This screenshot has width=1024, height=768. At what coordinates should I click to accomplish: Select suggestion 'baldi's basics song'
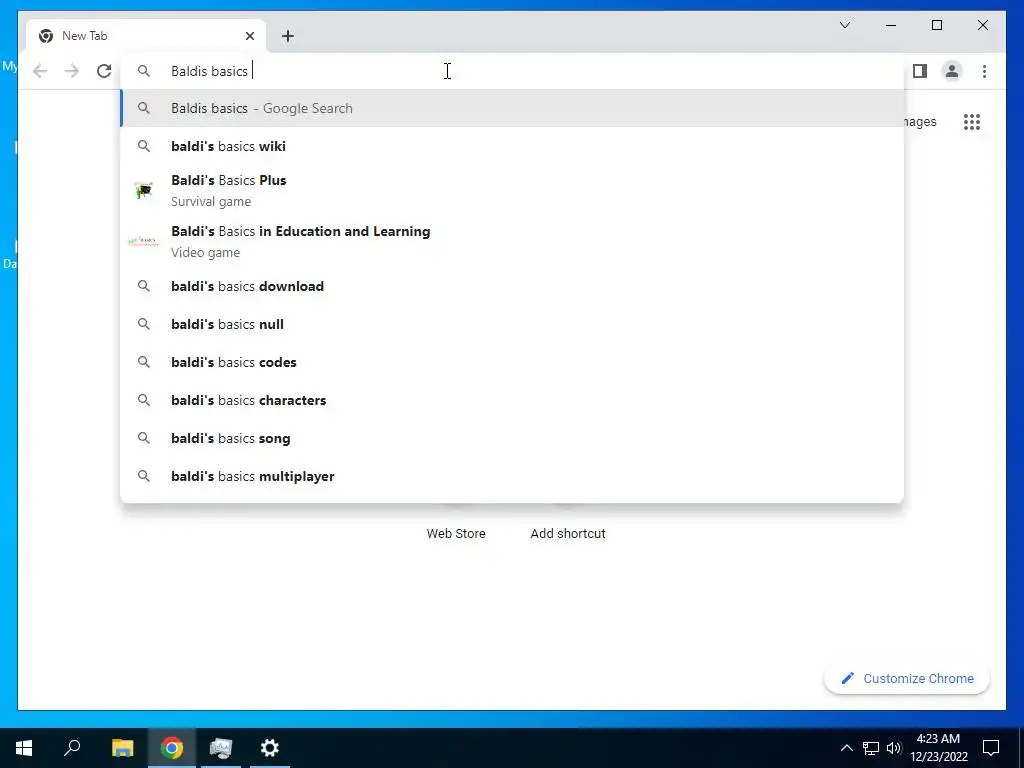[513, 438]
